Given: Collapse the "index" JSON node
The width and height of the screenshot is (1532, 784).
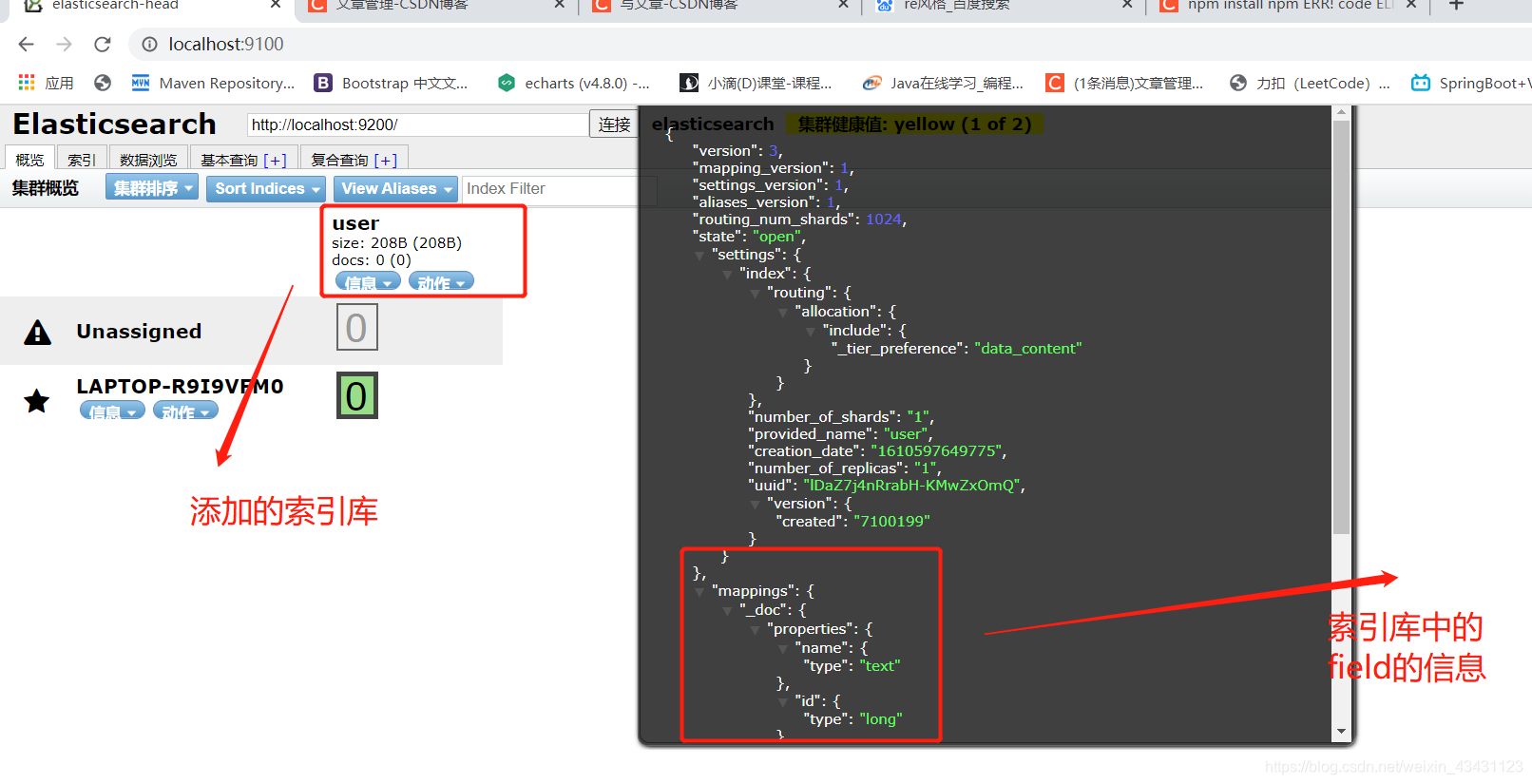Looking at the screenshot, I should coord(727,275).
